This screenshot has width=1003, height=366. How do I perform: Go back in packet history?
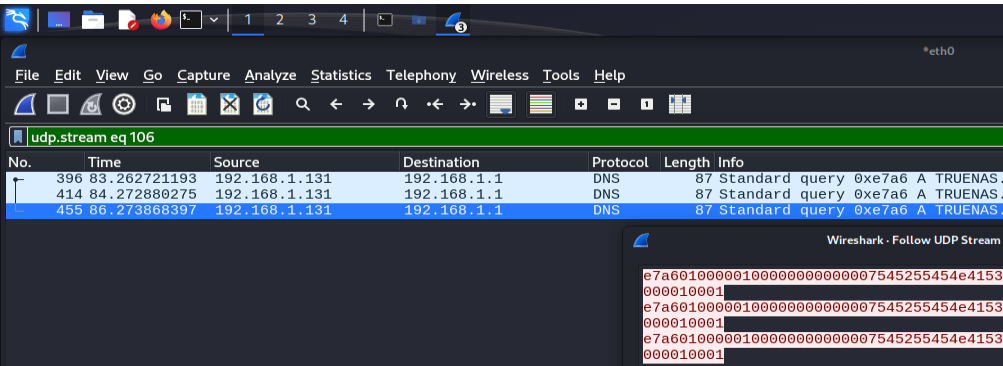click(x=336, y=104)
